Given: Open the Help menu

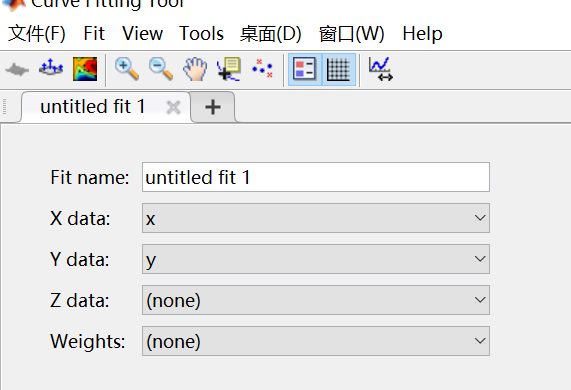Looking at the screenshot, I should point(422,34).
